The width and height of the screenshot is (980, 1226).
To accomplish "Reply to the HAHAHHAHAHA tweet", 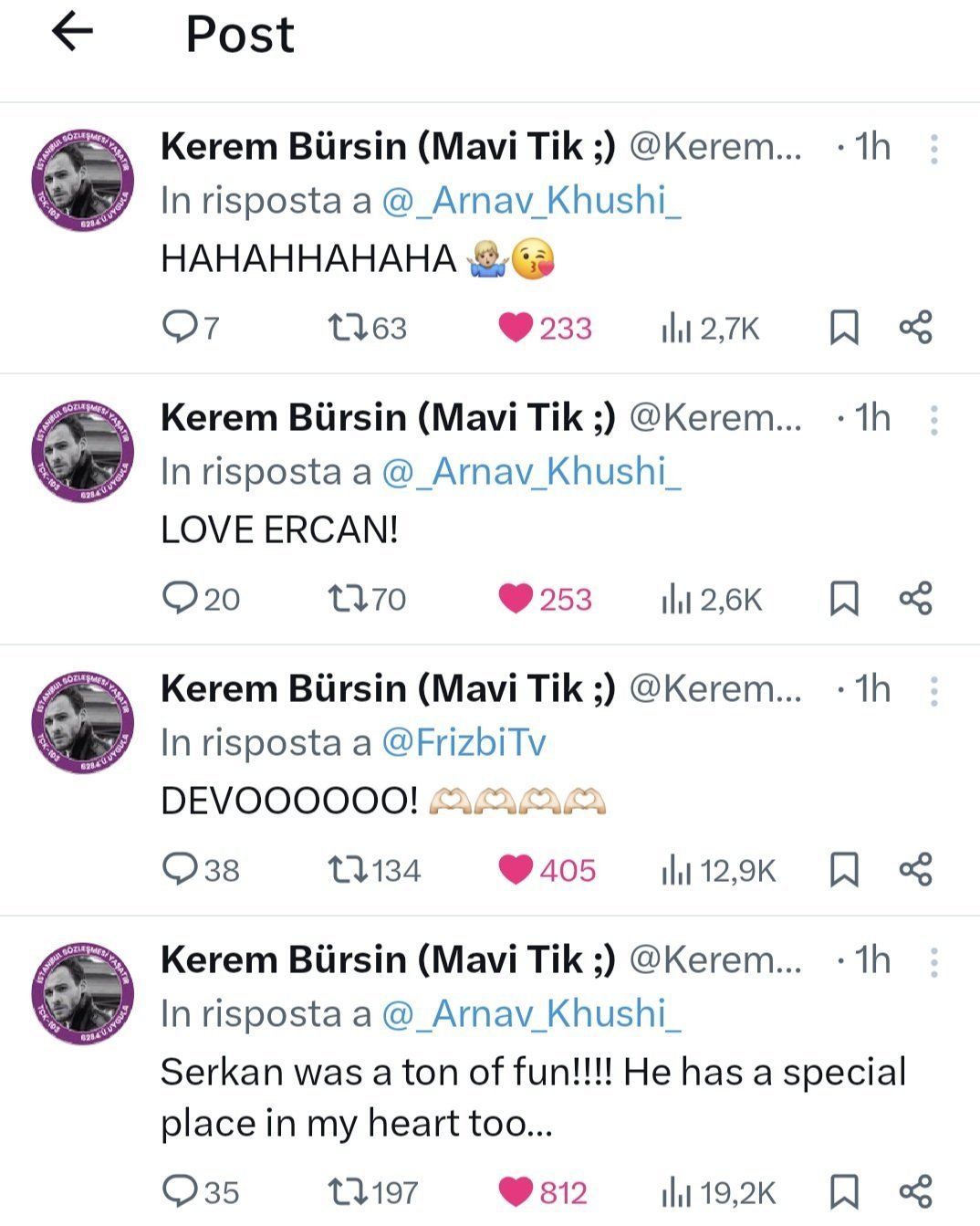I will [x=175, y=327].
